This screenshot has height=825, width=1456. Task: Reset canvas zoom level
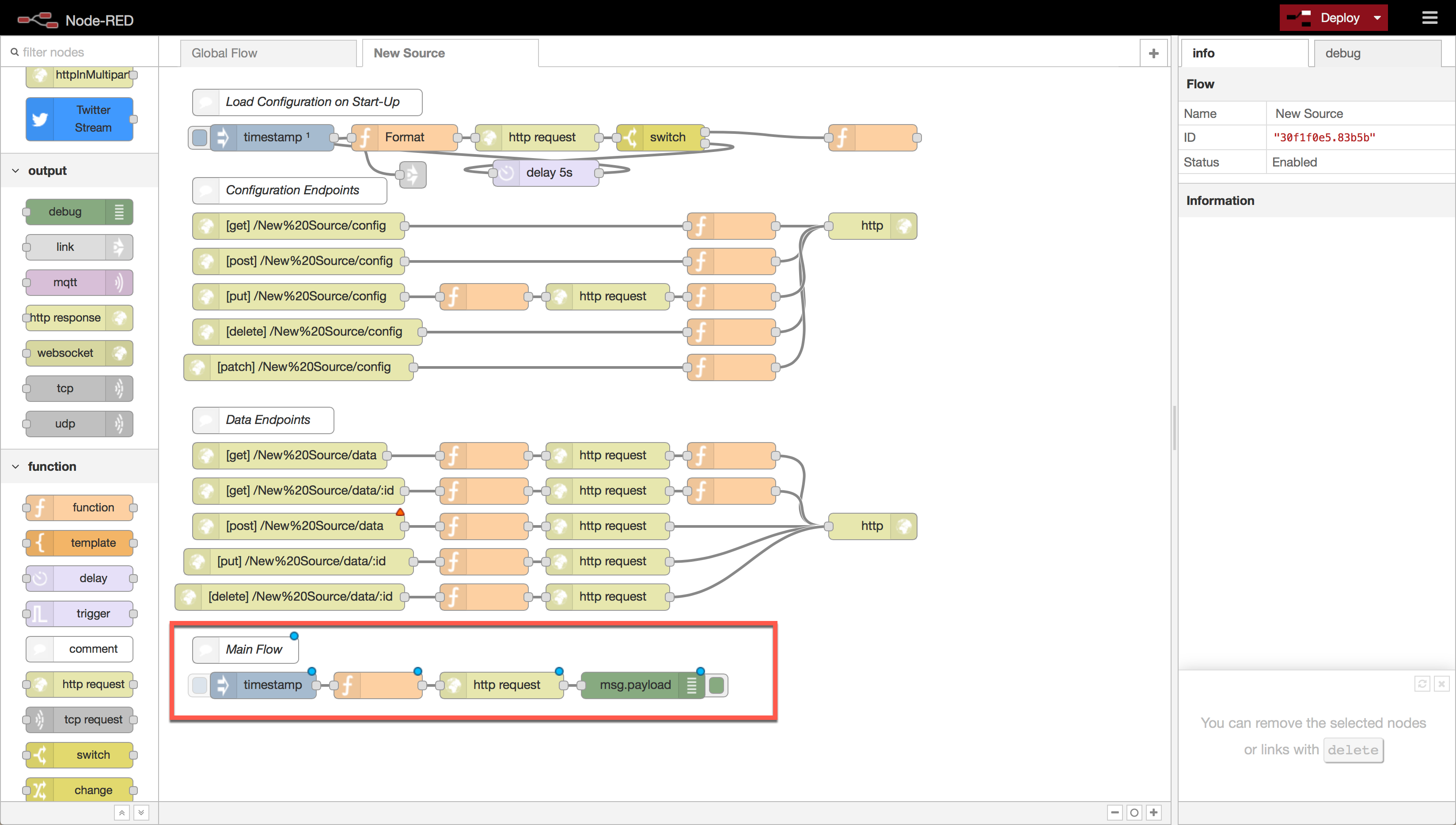coord(1134,813)
